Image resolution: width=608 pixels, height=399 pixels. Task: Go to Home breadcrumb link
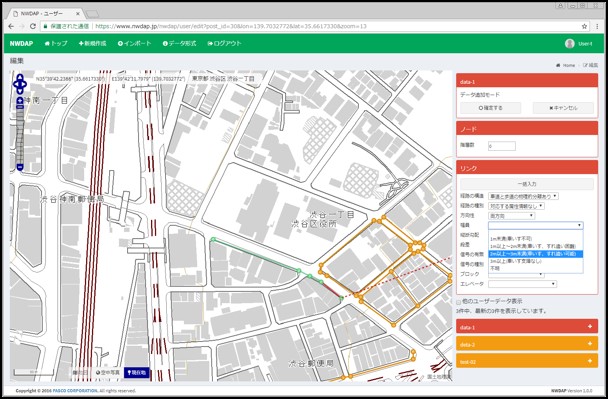point(566,65)
